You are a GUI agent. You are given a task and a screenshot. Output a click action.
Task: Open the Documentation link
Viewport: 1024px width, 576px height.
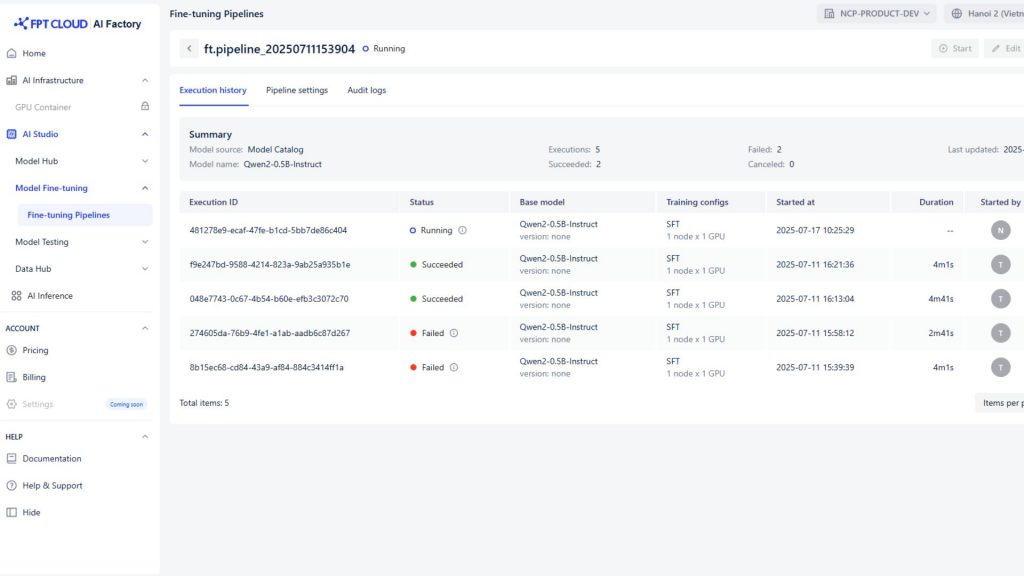tap(52, 458)
